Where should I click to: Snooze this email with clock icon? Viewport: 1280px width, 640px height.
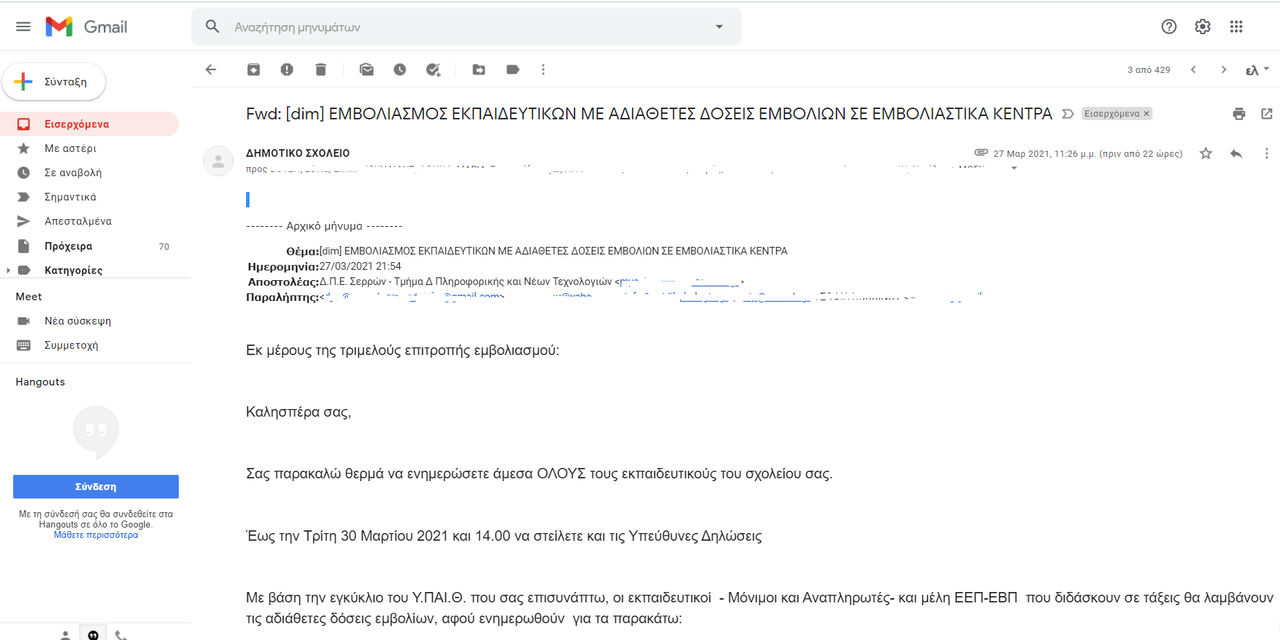[x=400, y=70]
